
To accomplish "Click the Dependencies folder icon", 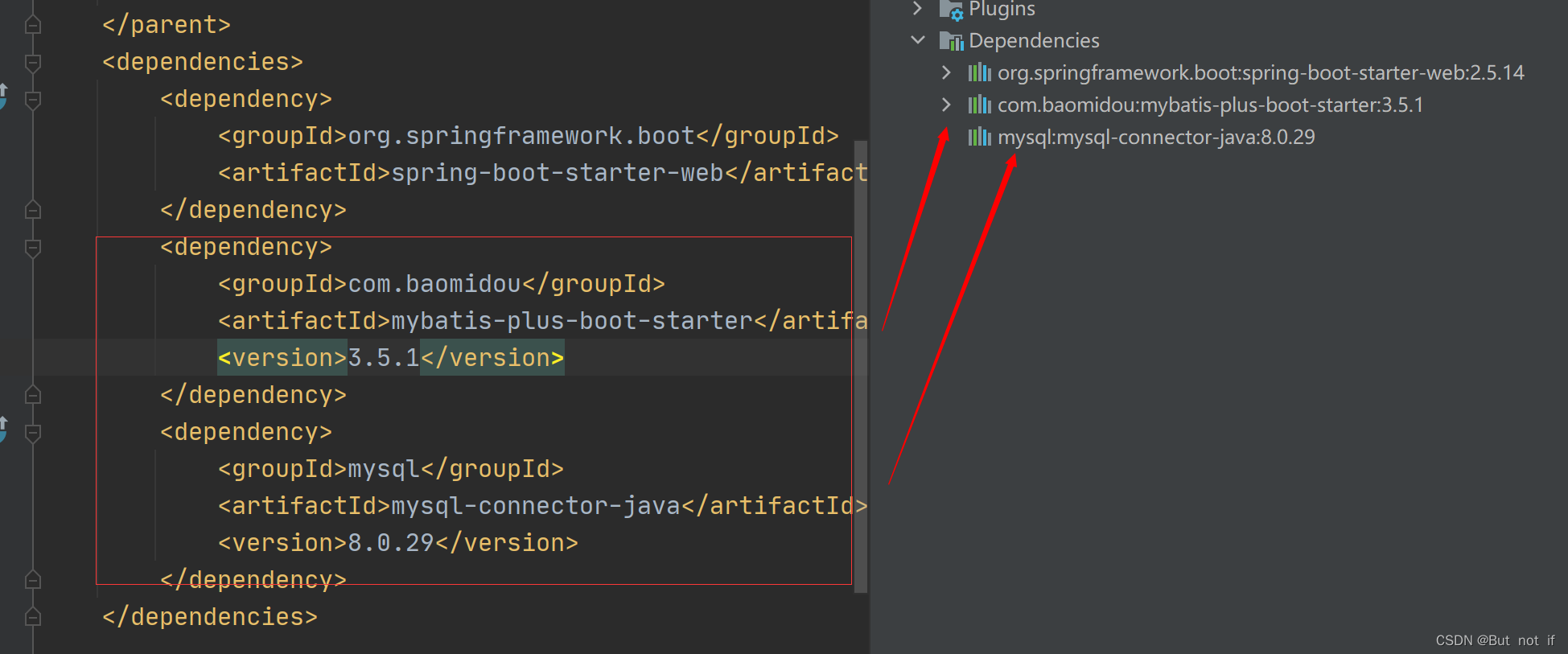I will 951,41.
